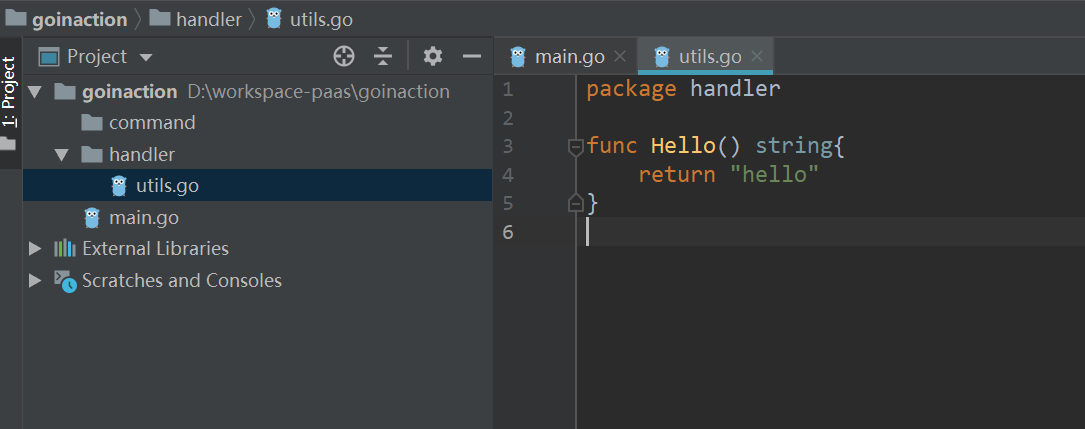Click goinaction breadcrumb in navigation bar
Screen dimensions: 1085x429
click(79, 19)
